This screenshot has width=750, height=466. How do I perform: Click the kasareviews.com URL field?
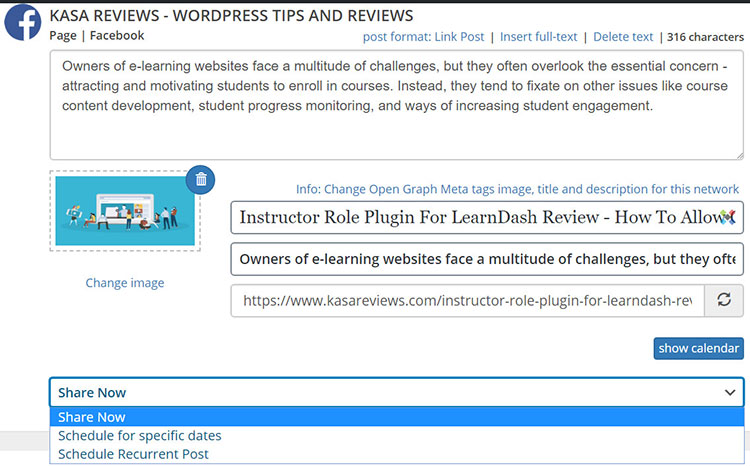tap(467, 300)
